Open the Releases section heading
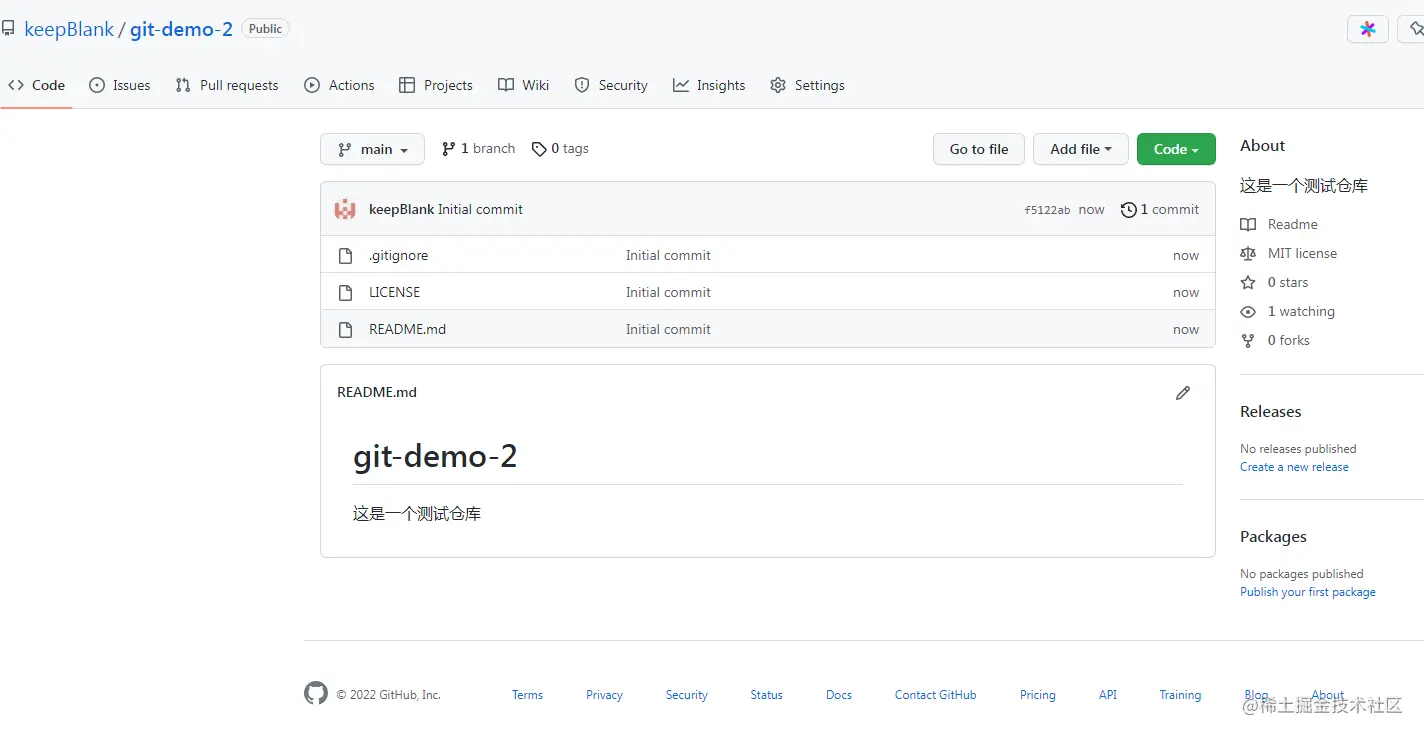The height and width of the screenshot is (737, 1424). pyautogui.click(x=1270, y=412)
